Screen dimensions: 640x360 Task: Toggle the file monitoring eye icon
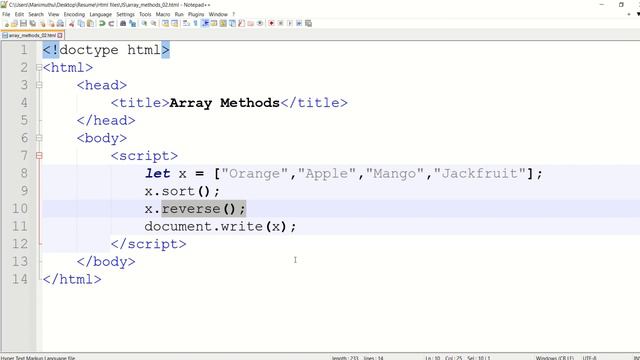[x=260, y=23]
